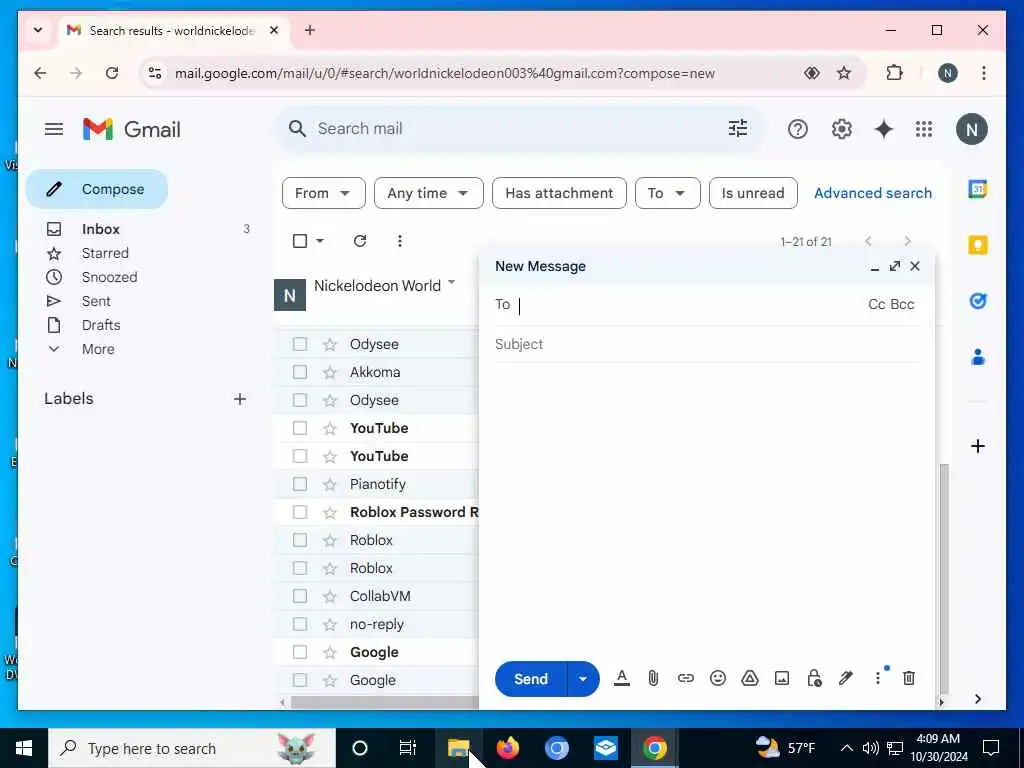Star the CollabVM email
The width and height of the screenshot is (1024, 768).
pyautogui.click(x=330, y=596)
